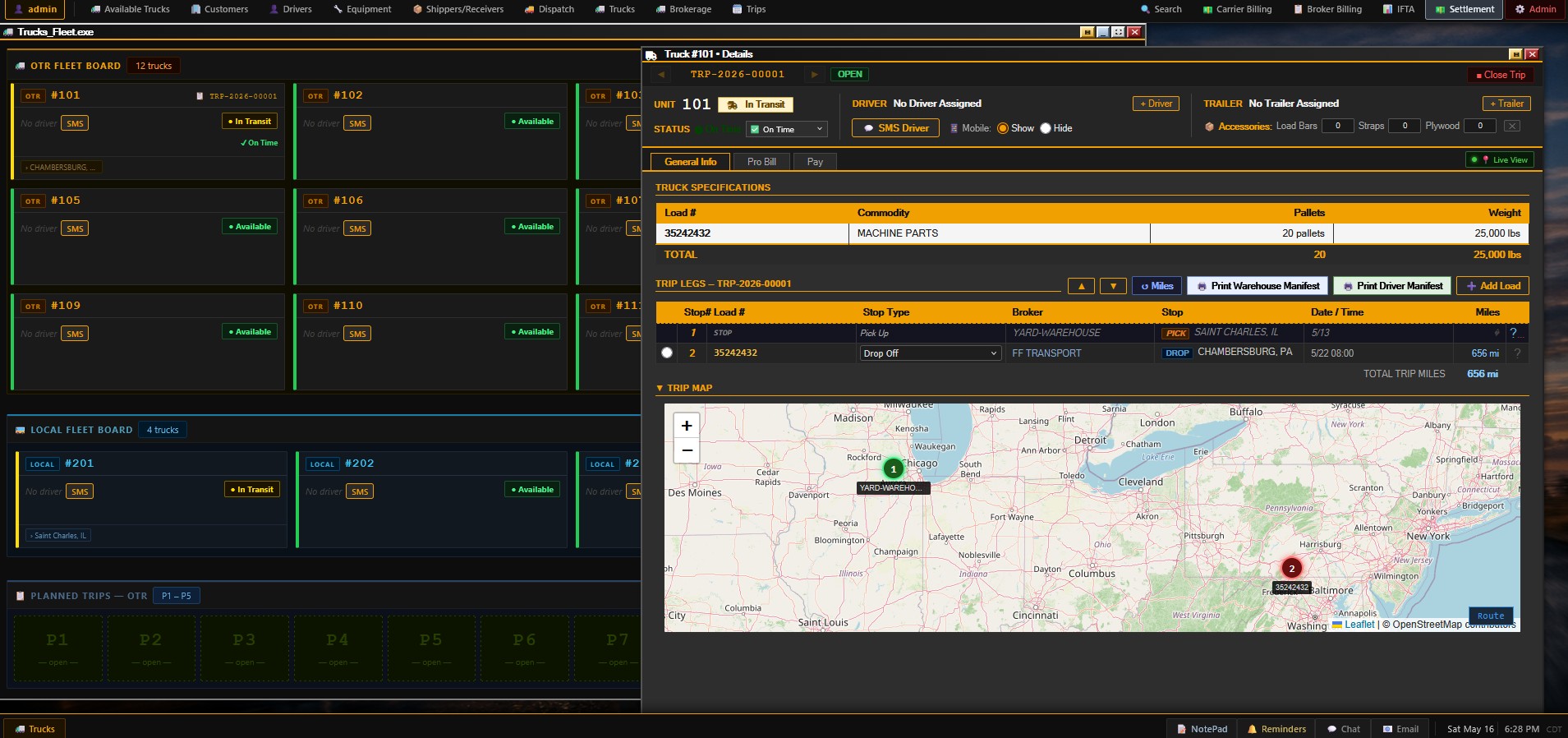Click the Plywood quantity field
1568x738 pixels.
(1480, 126)
